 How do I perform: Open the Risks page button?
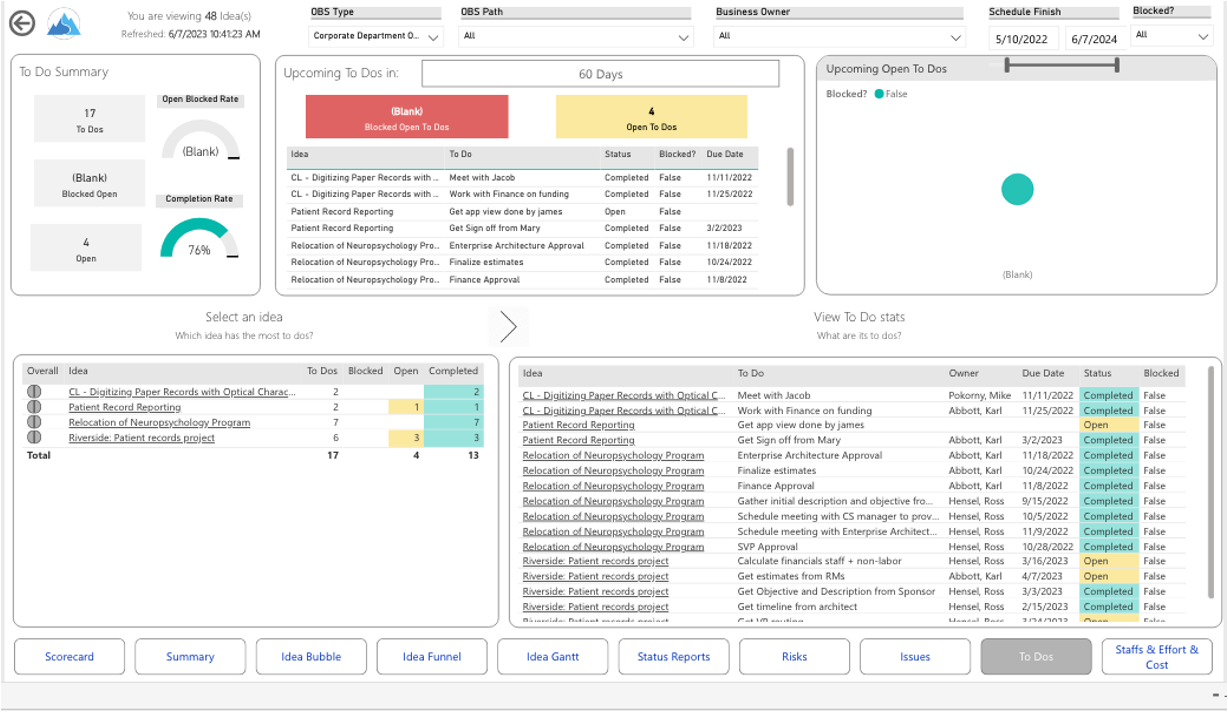click(794, 657)
